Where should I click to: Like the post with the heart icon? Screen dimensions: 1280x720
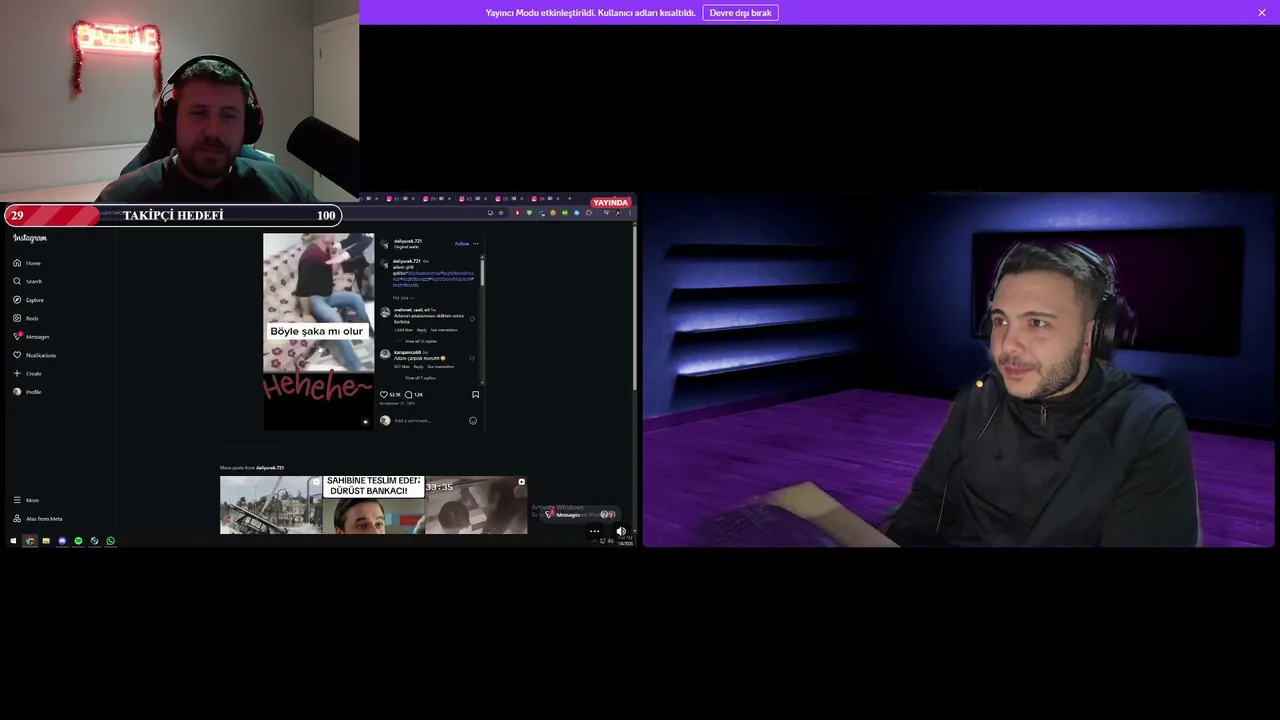(384, 394)
